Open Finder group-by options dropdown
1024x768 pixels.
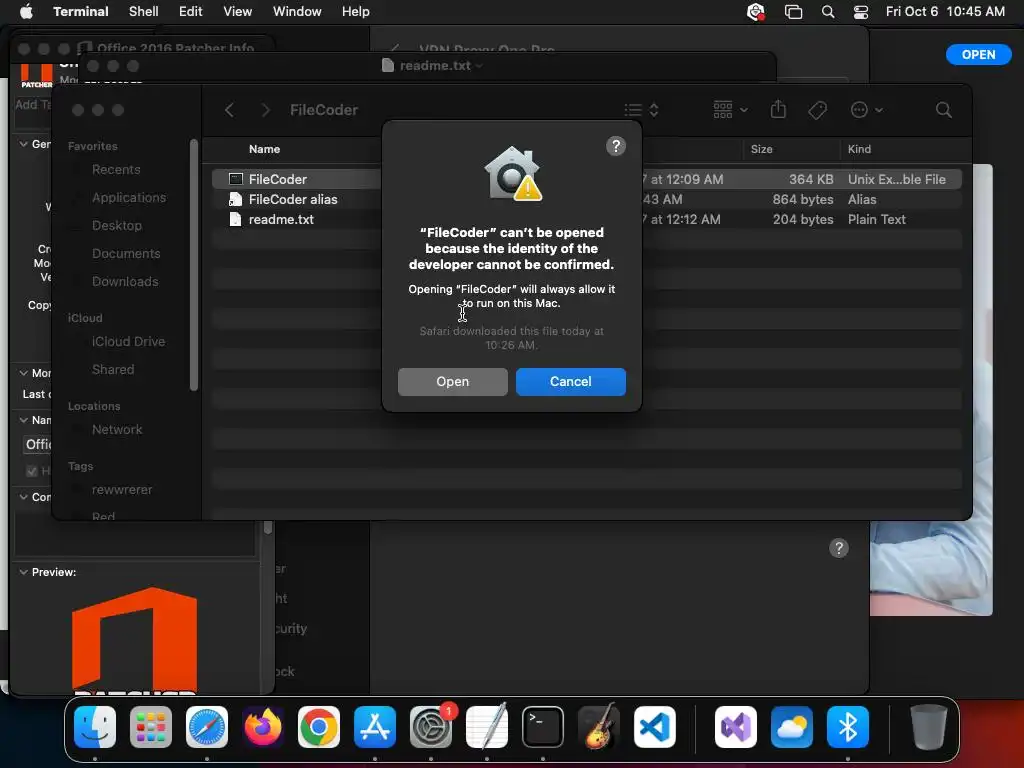730,110
